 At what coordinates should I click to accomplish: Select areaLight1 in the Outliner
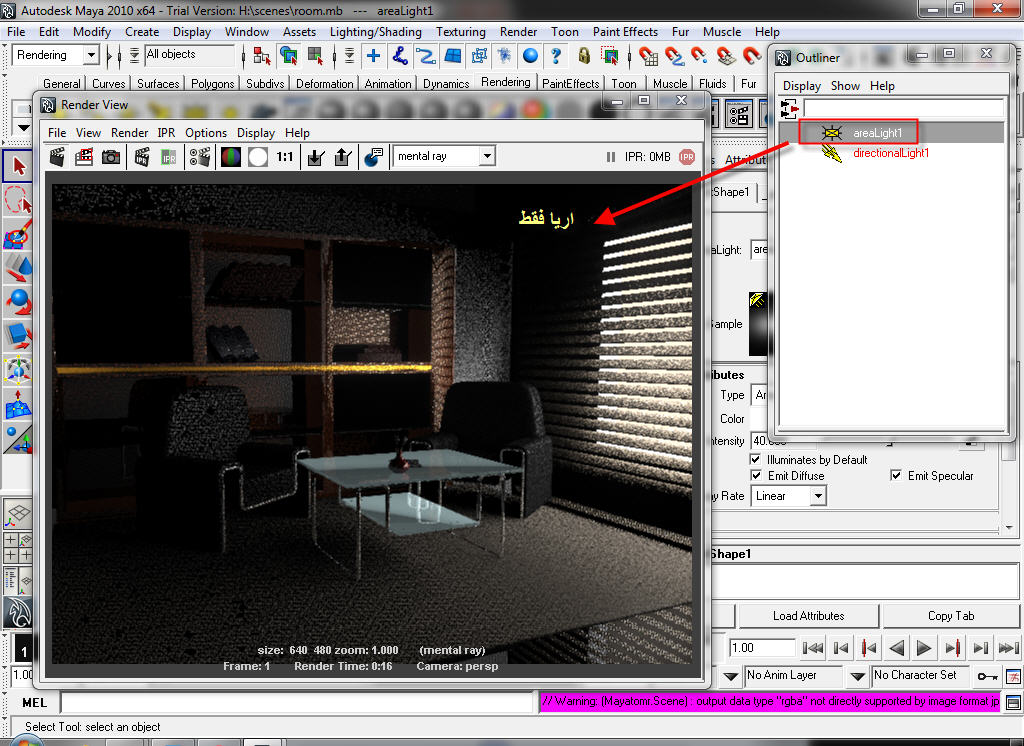click(x=877, y=133)
